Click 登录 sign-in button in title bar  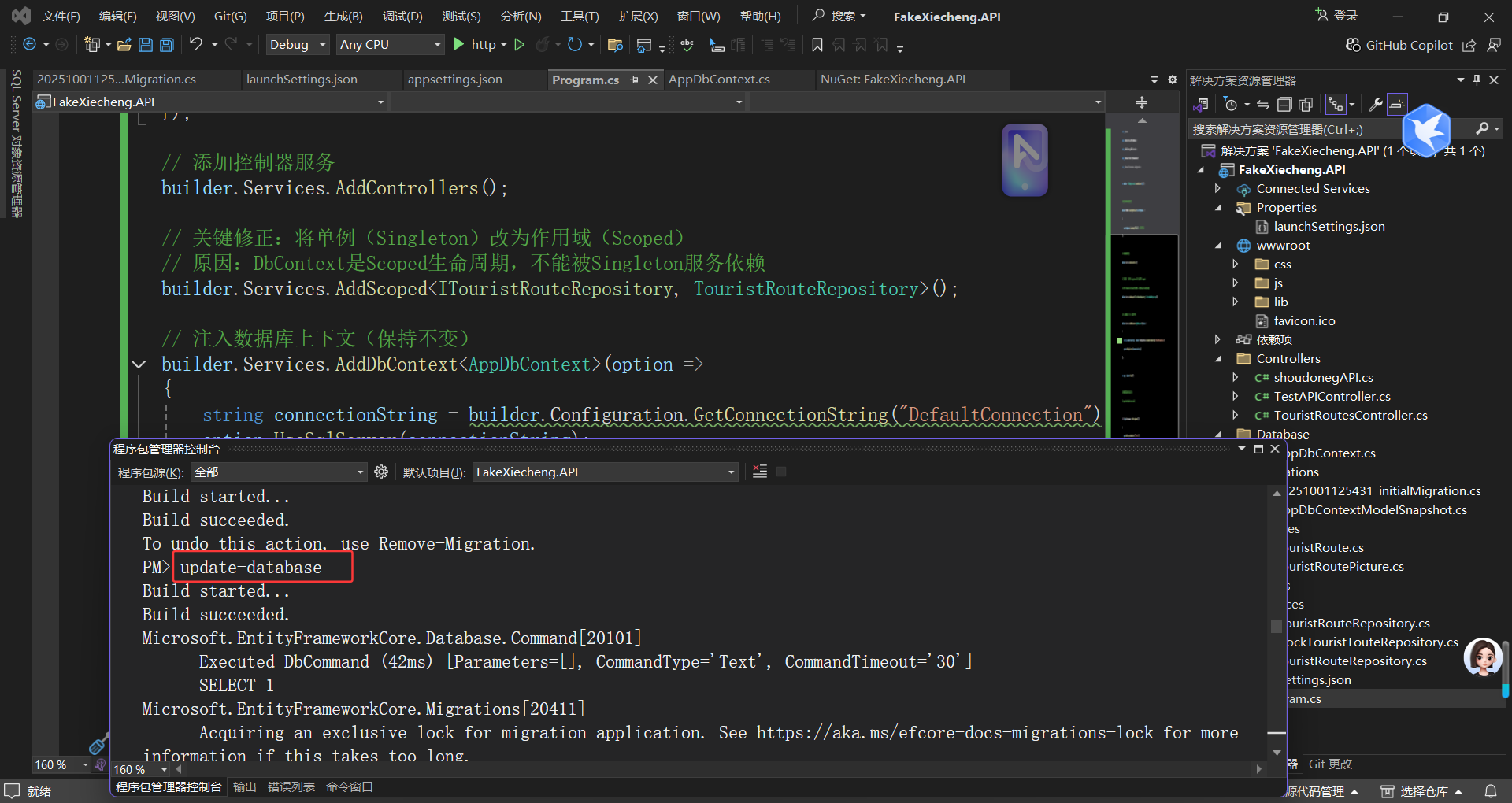(x=1337, y=16)
